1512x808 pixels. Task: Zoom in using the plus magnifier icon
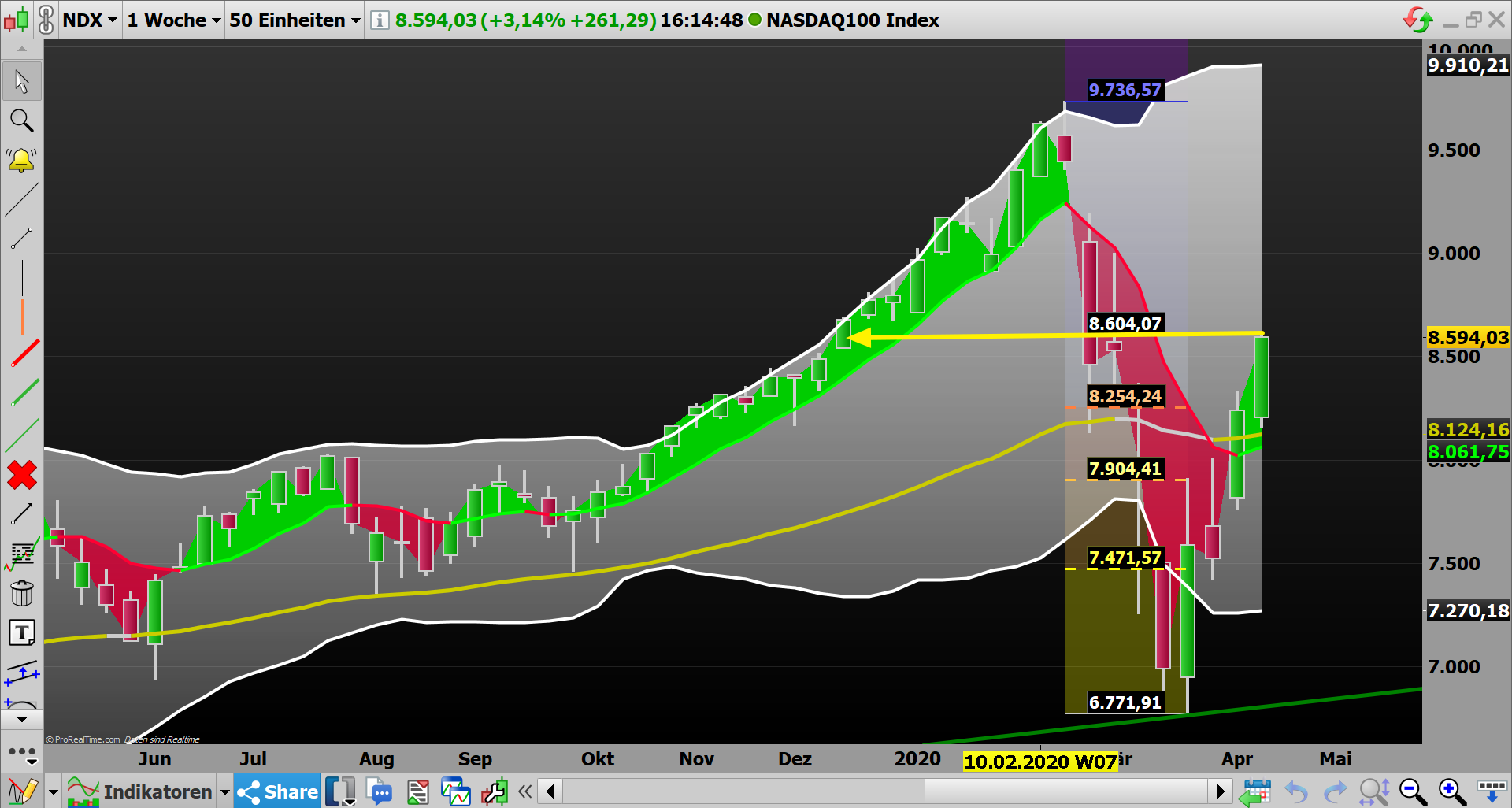click(x=1450, y=791)
